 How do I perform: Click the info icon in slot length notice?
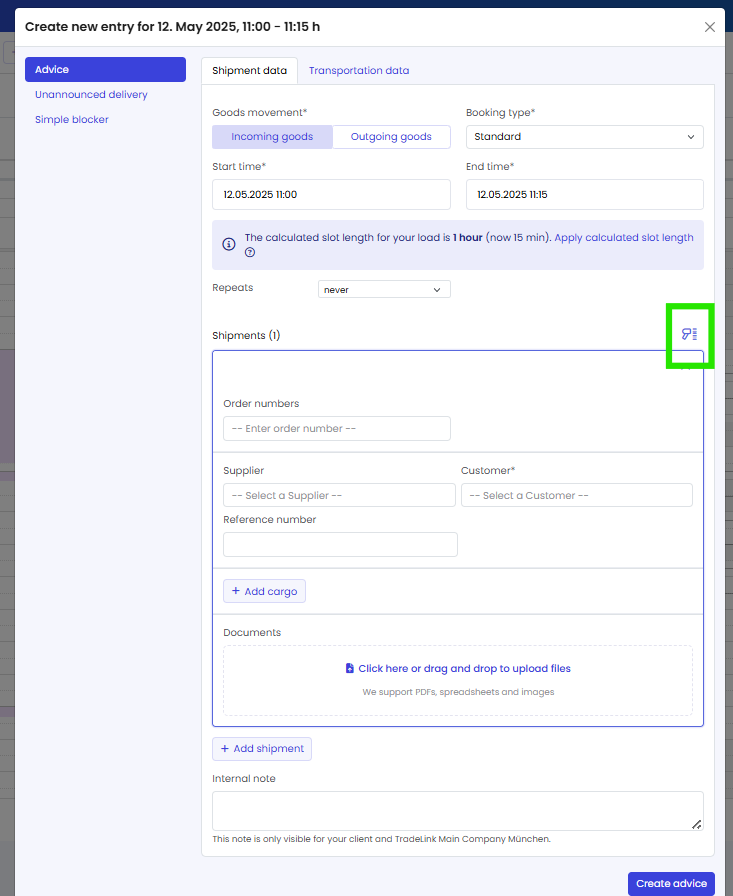click(x=229, y=244)
